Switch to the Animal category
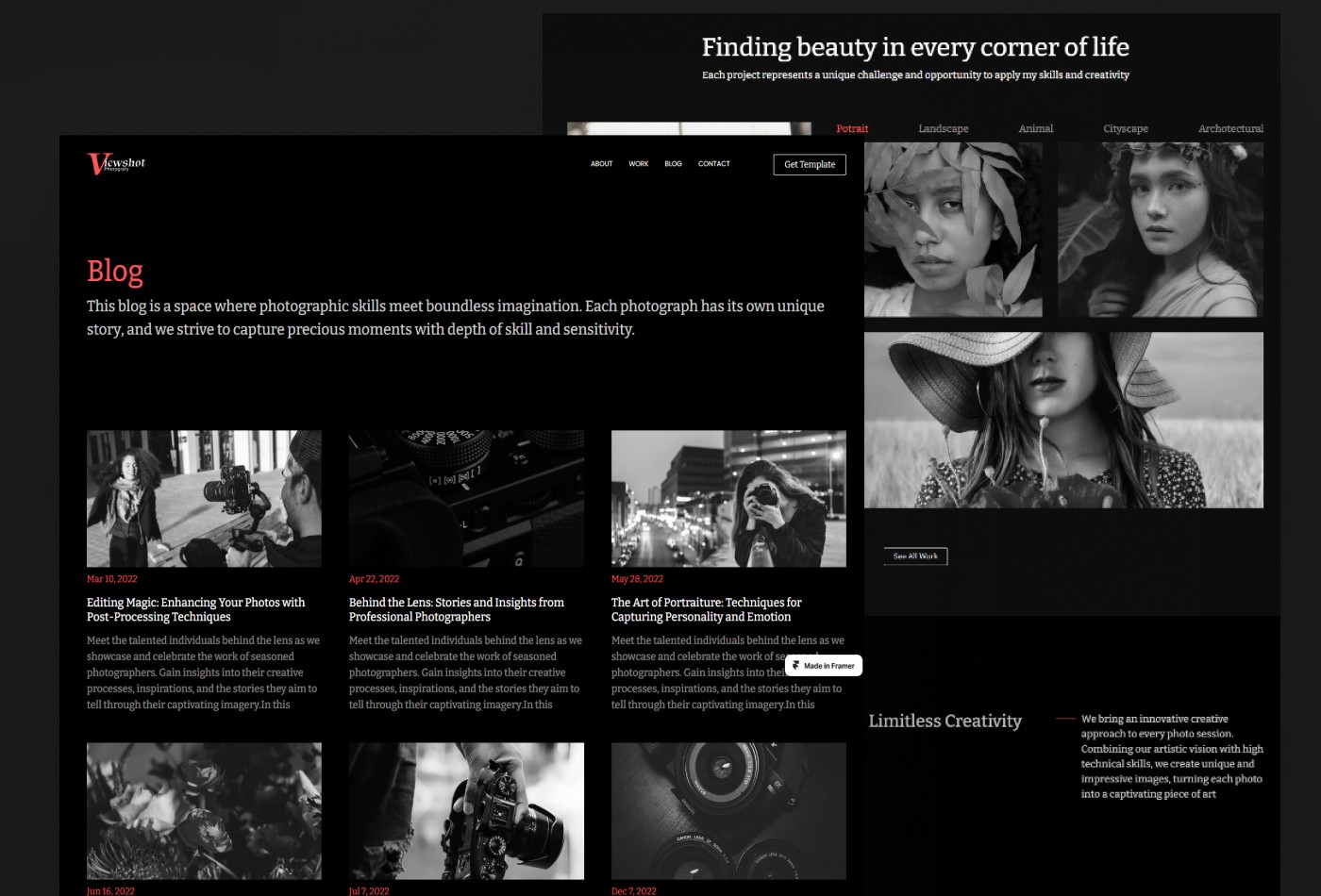The image size is (1321, 896). pos(1035,128)
